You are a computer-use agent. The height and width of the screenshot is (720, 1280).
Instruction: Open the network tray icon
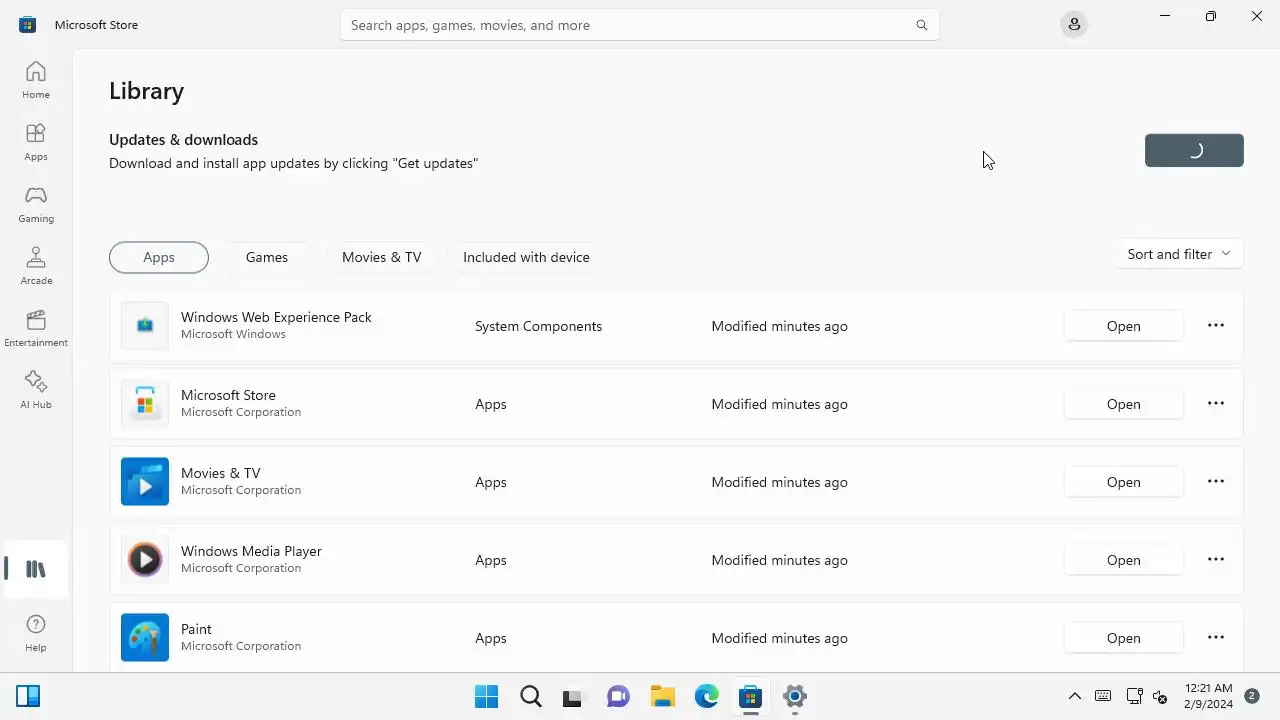point(1134,696)
